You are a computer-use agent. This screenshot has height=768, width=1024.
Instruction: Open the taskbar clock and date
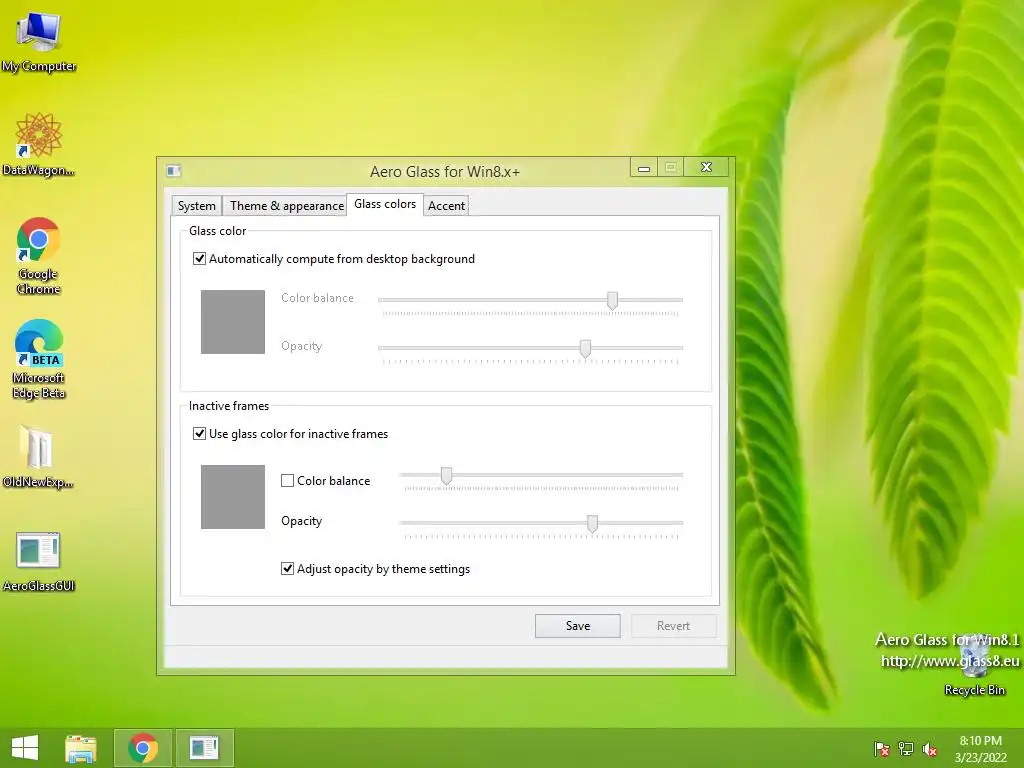(980, 749)
